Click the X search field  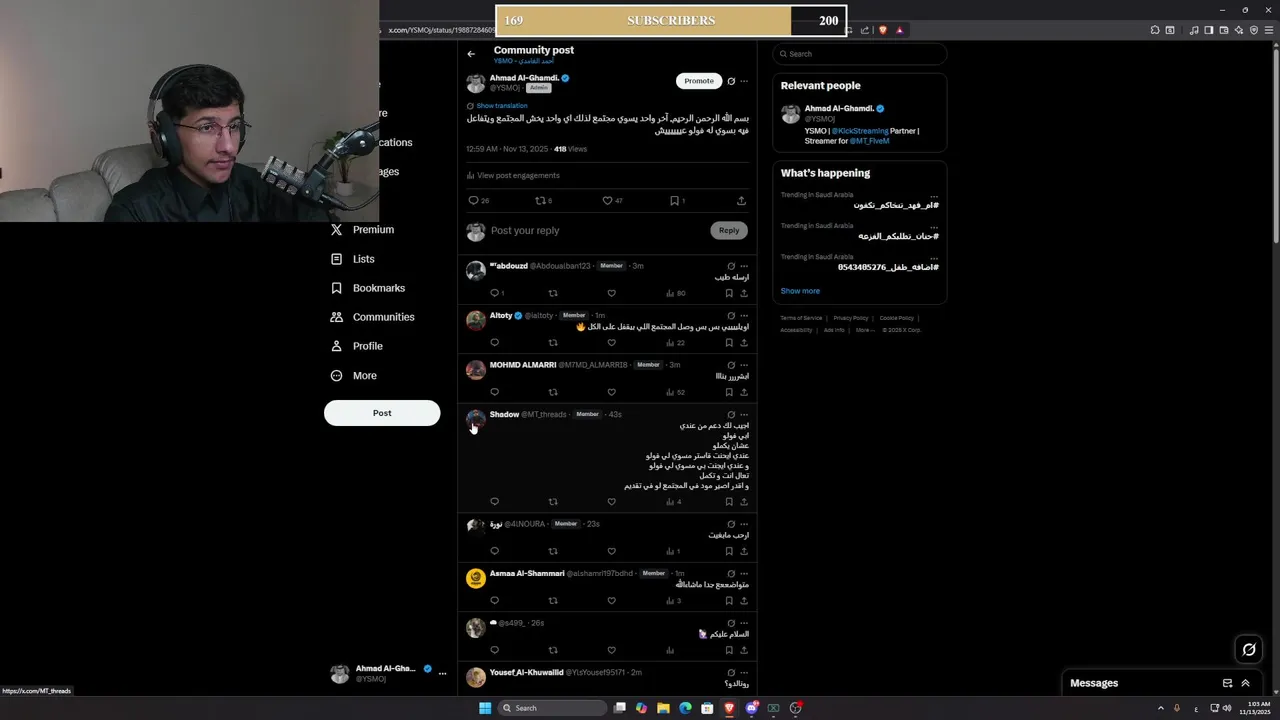pyautogui.click(x=859, y=54)
